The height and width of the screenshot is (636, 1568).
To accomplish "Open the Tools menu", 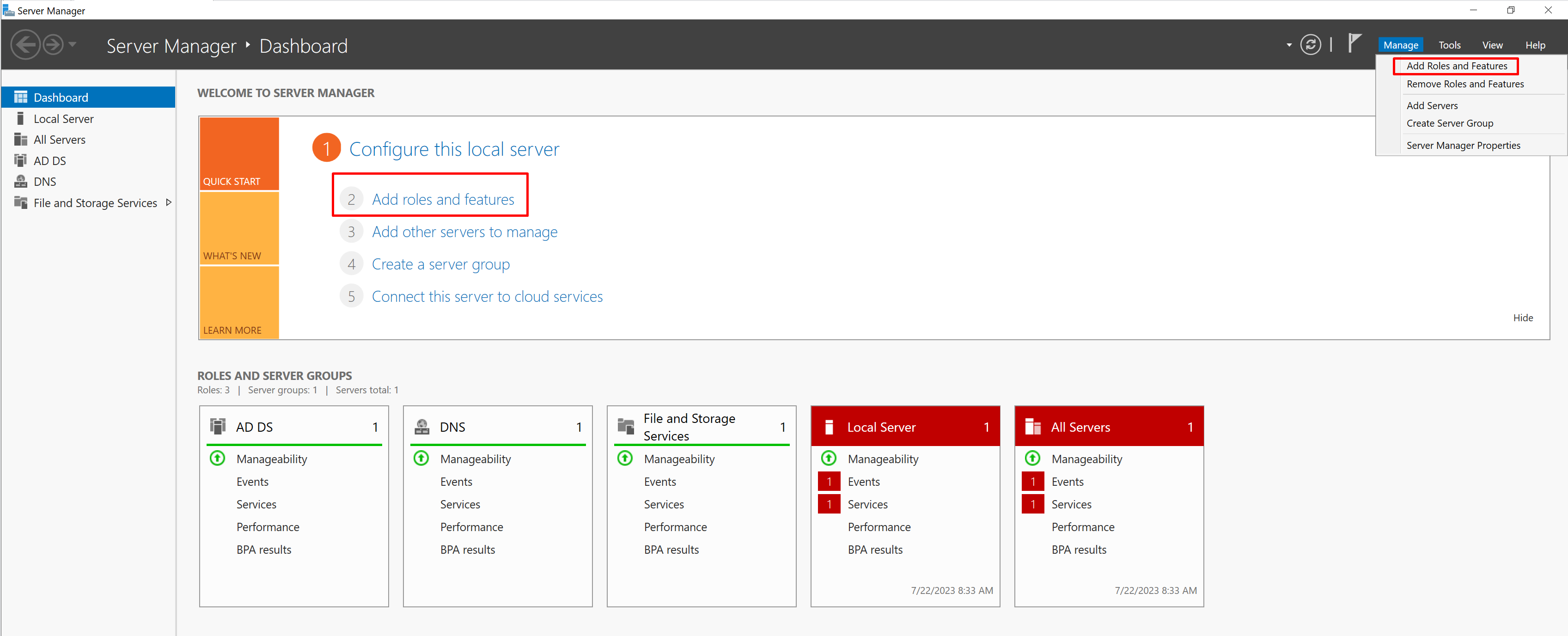I will [x=1449, y=45].
